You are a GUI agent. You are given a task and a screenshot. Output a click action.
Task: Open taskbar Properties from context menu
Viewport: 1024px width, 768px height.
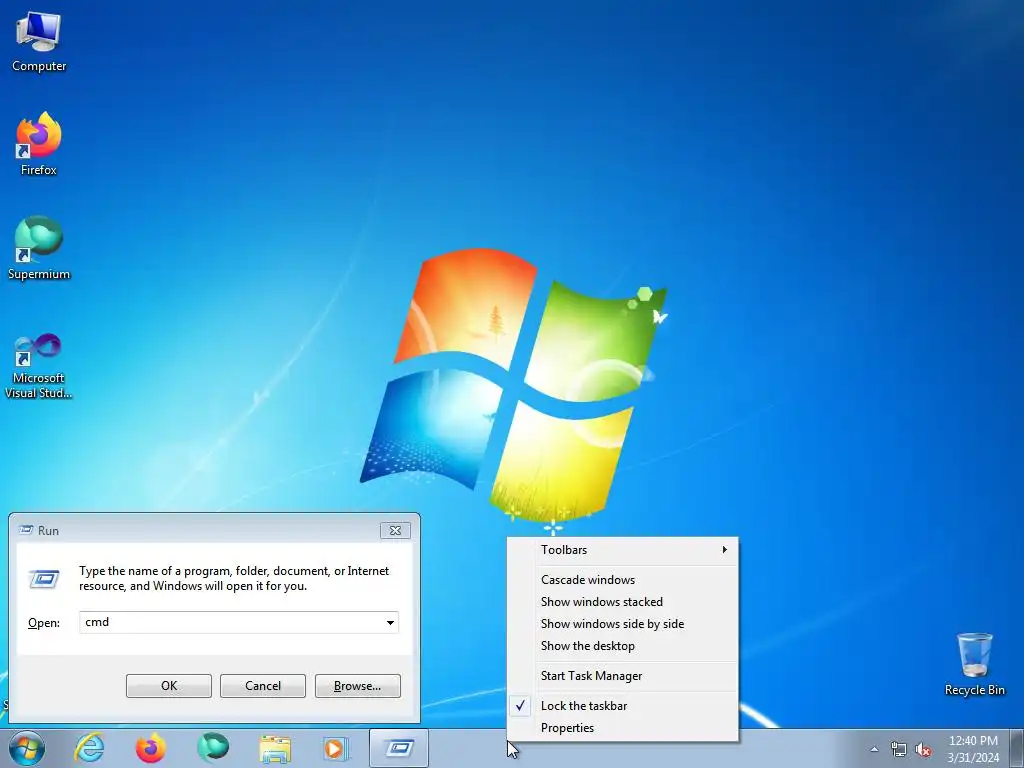pos(623,728)
